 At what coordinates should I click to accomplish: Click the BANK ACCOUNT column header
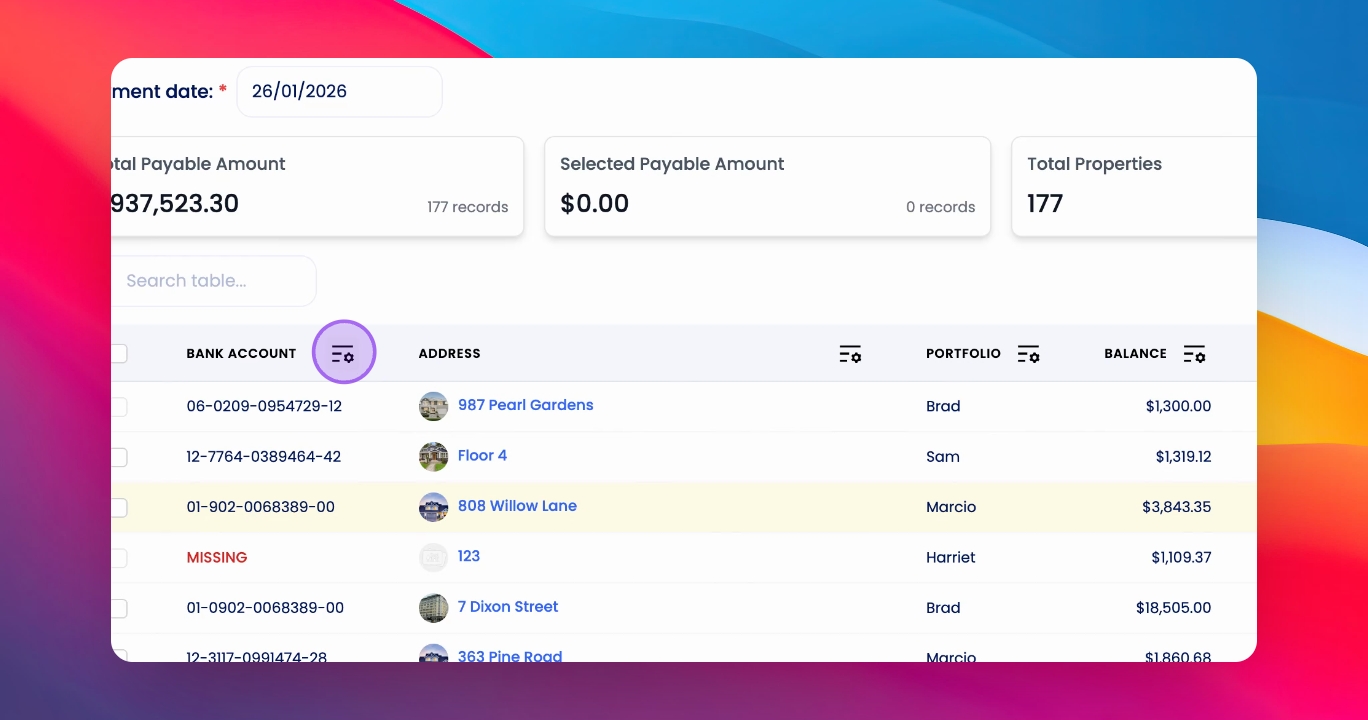point(241,353)
